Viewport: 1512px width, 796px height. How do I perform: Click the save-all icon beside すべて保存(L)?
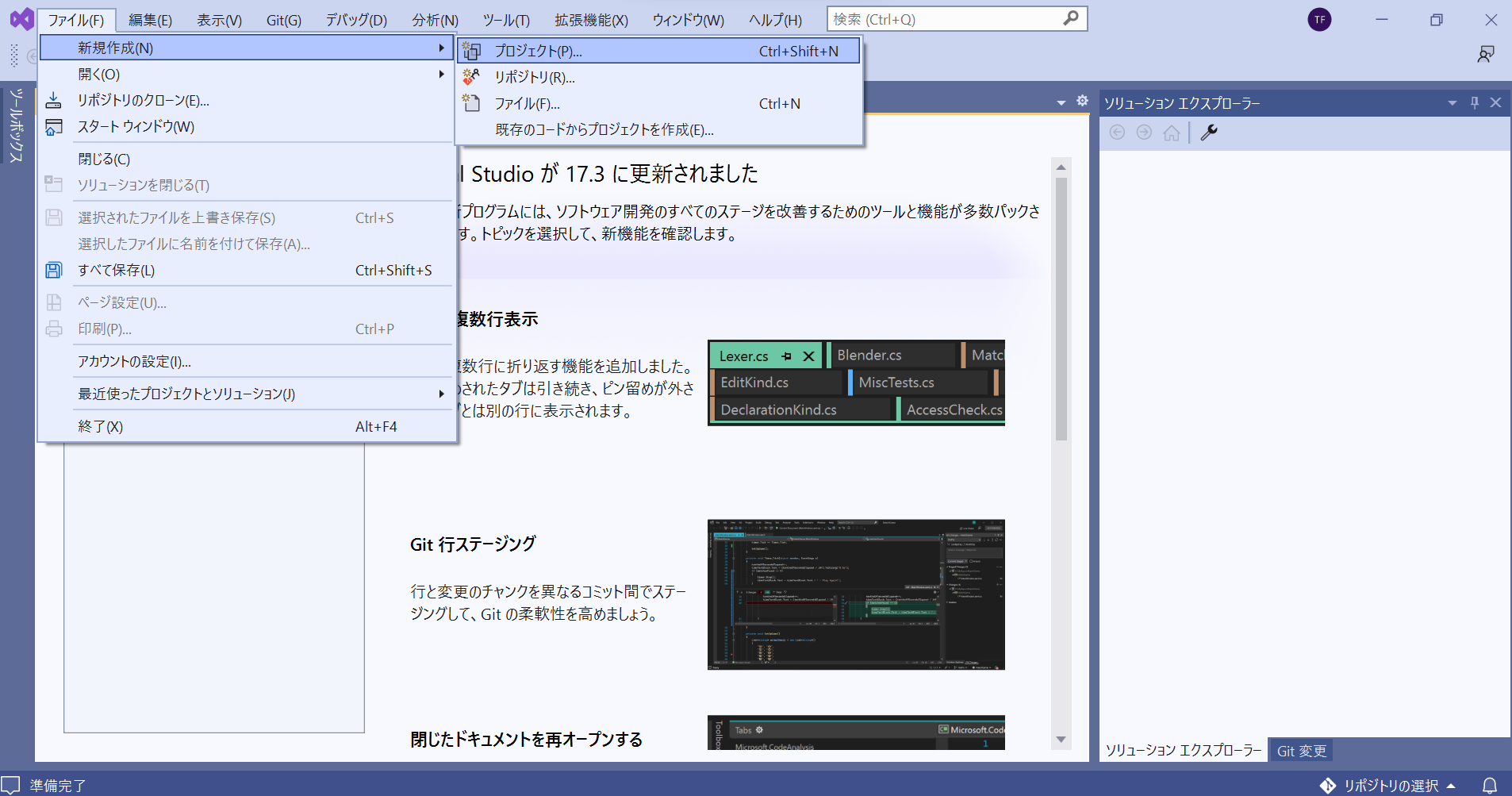(53, 270)
